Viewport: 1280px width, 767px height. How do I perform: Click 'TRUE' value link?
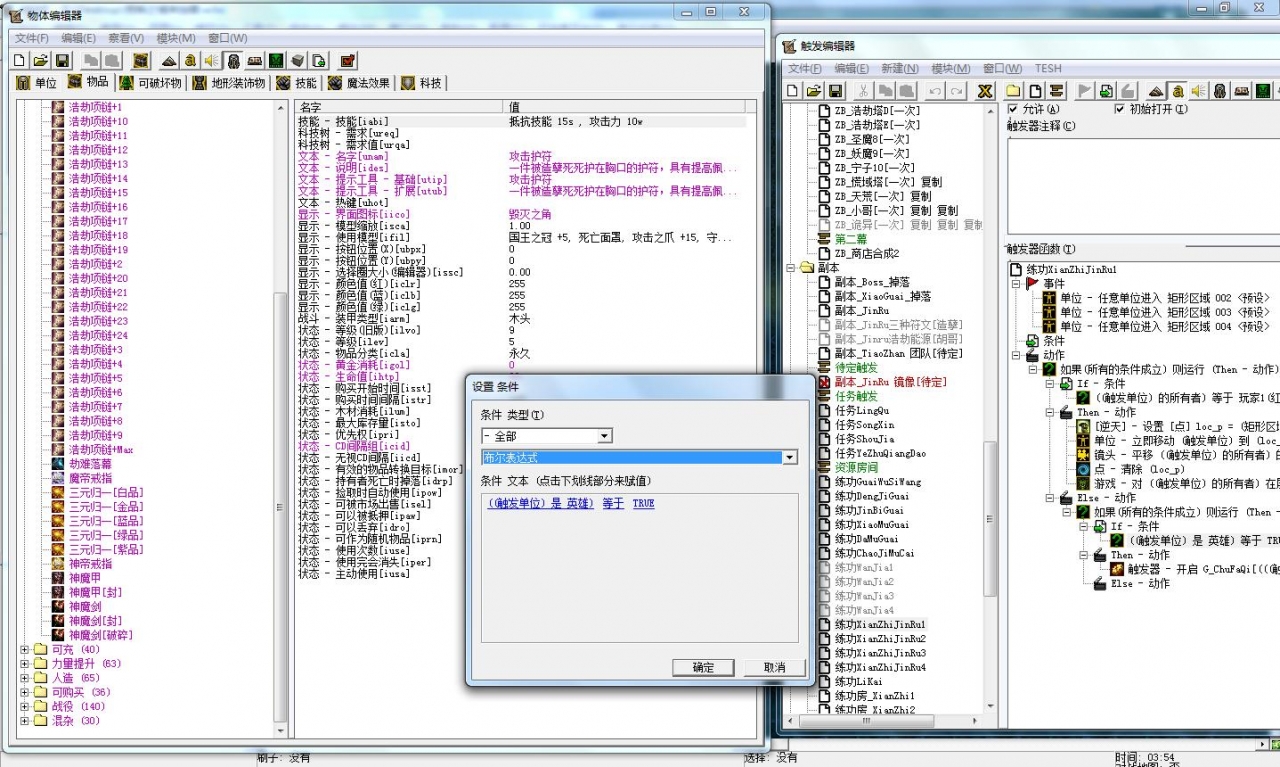pyautogui.click(x=643, y=503)
